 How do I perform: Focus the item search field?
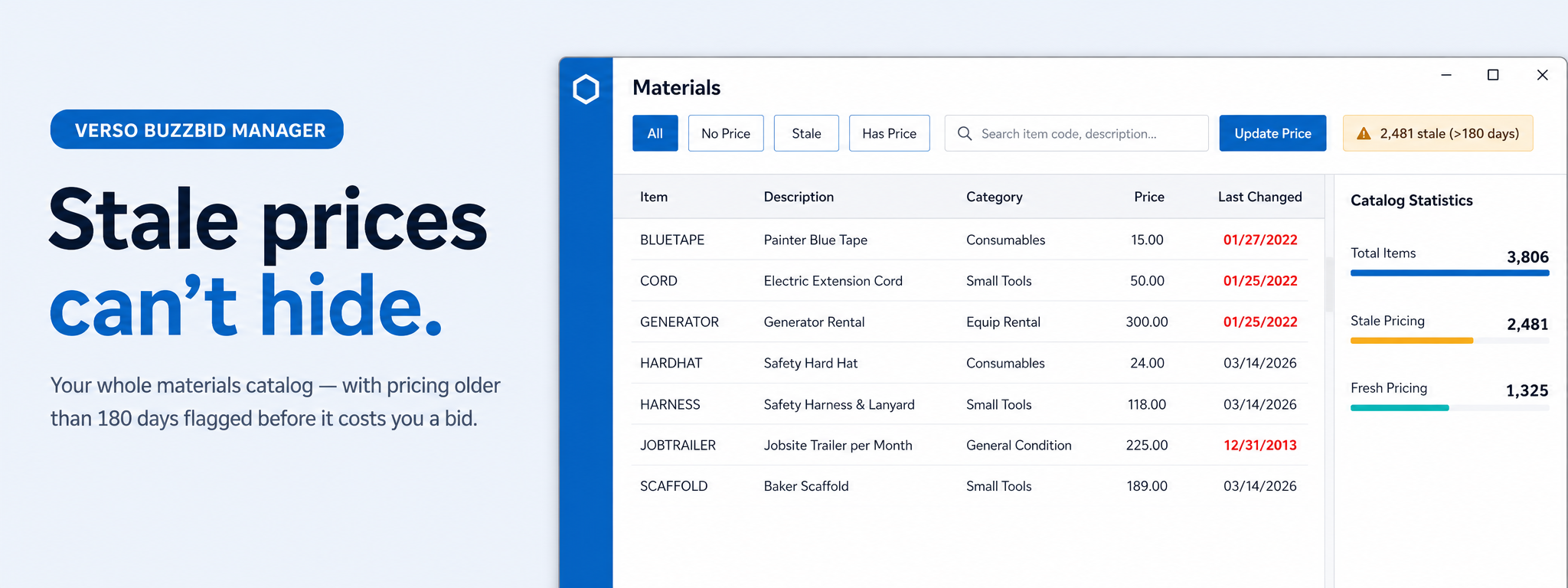(1076, 133)
